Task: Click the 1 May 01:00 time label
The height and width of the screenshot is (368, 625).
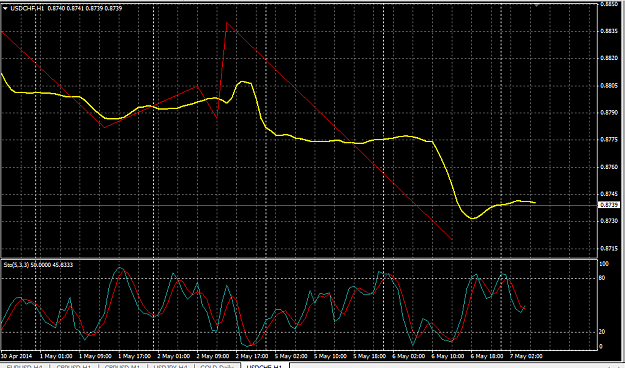Action: [x=57, y=356]
